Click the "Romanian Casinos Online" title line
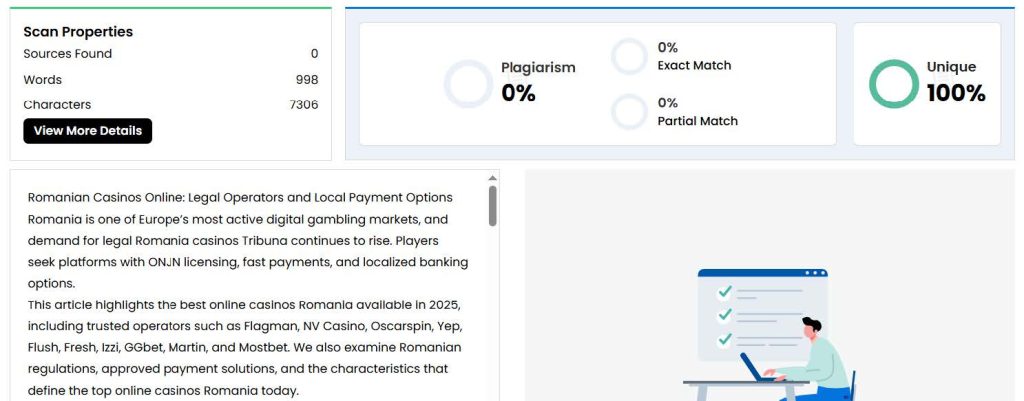This screenshot has height=401, width=1024. point(240,198)
